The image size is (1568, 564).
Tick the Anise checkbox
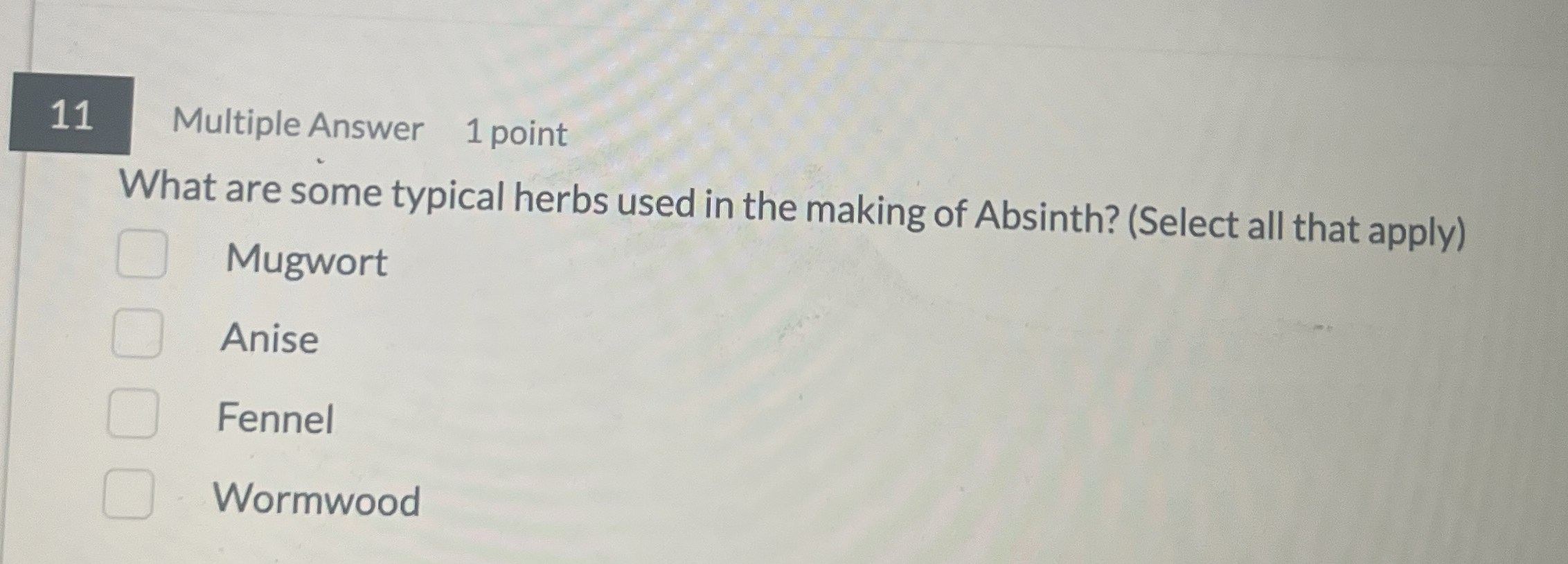[138, 333]
